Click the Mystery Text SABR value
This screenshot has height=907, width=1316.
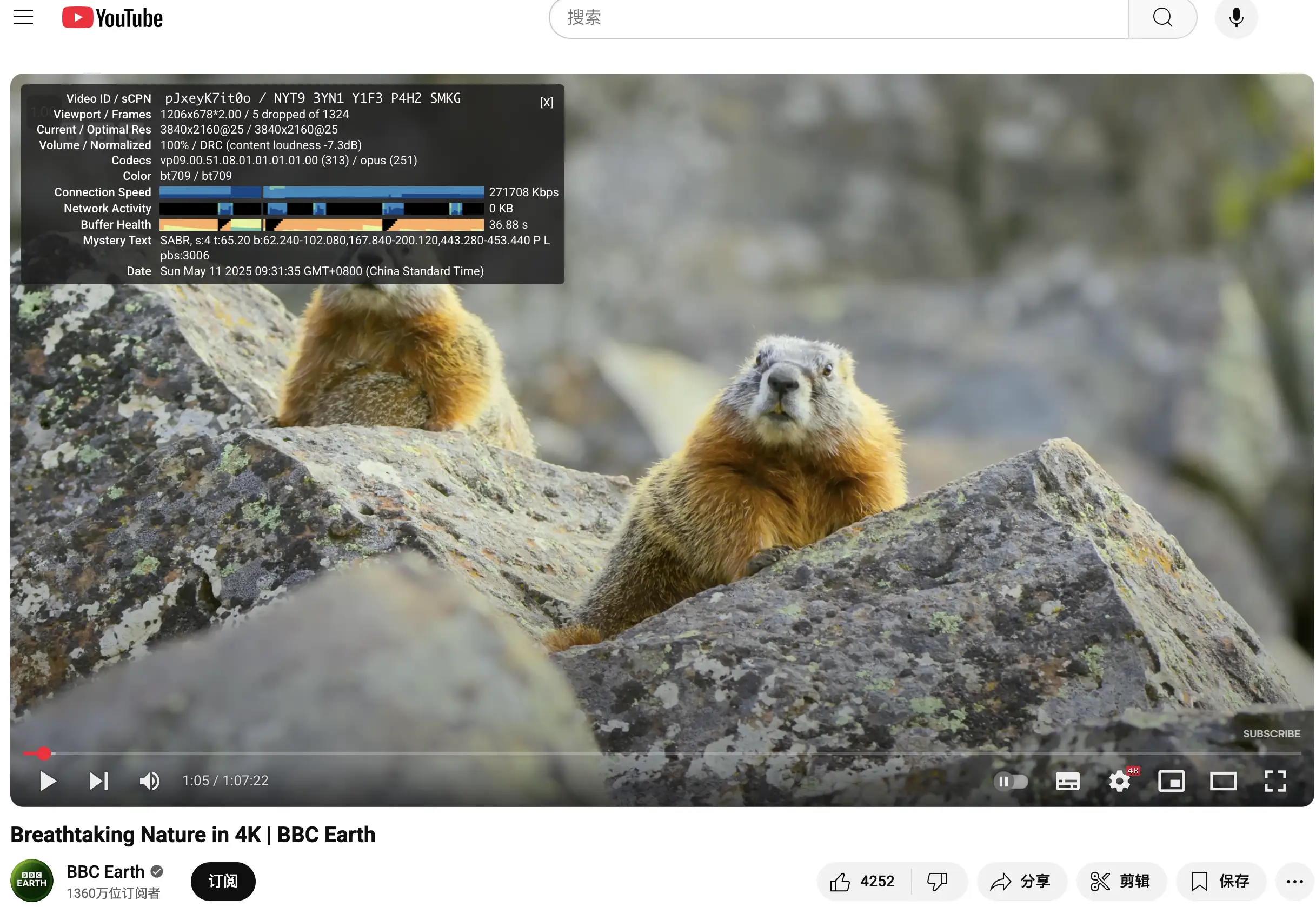tap(355, 248)
